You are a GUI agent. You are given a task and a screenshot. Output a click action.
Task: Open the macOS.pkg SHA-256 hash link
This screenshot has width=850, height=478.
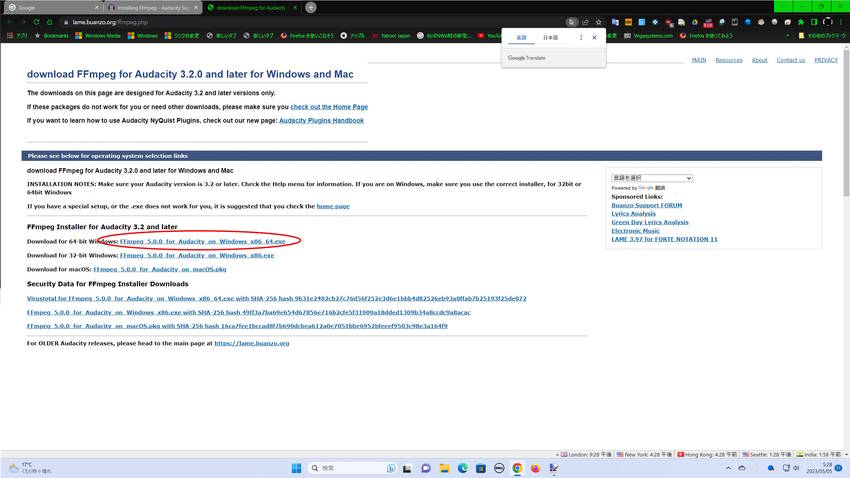(237, 326)
